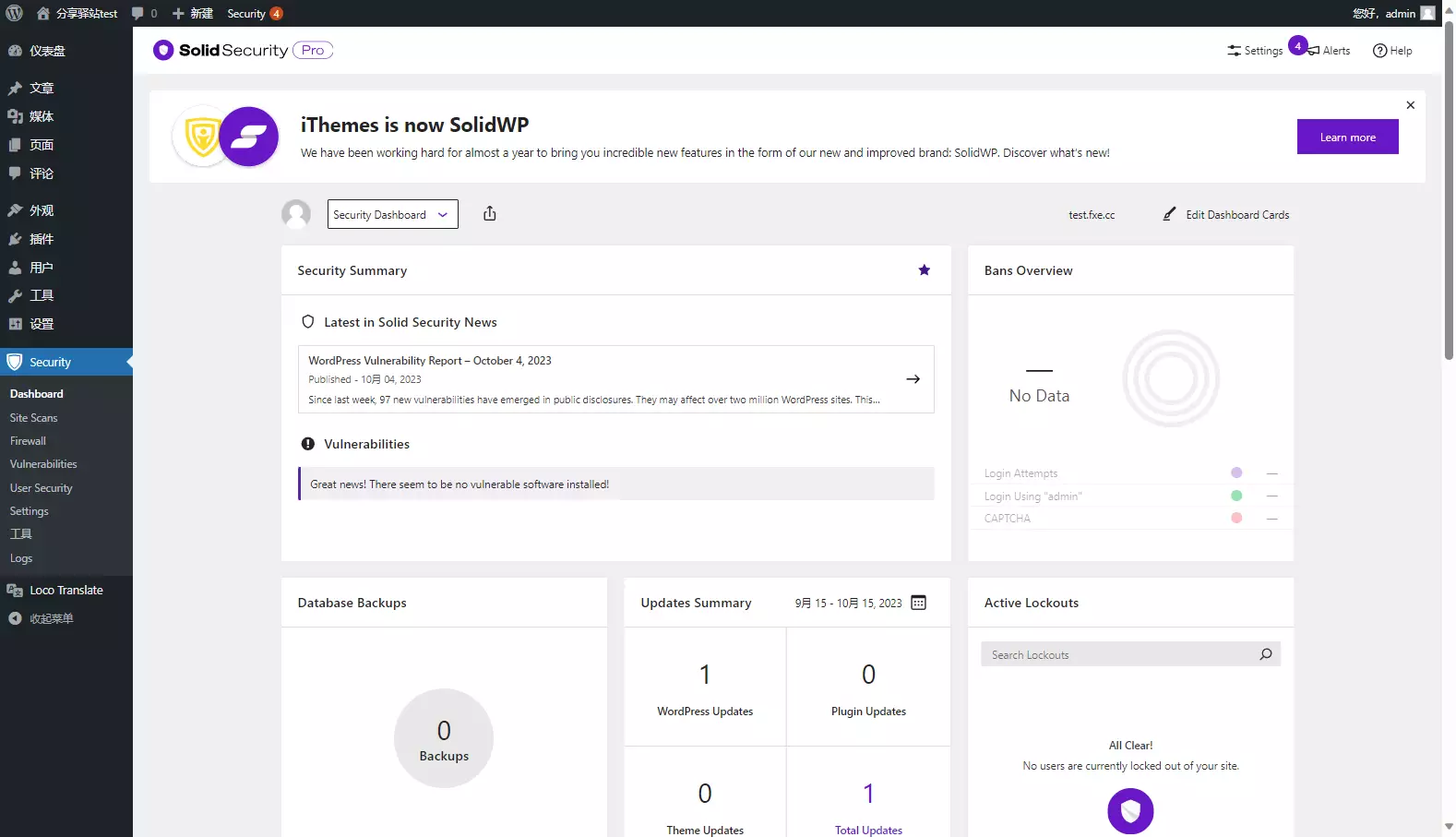
Task: Open Loco Translate menu
Action: (x=66, y=591)
